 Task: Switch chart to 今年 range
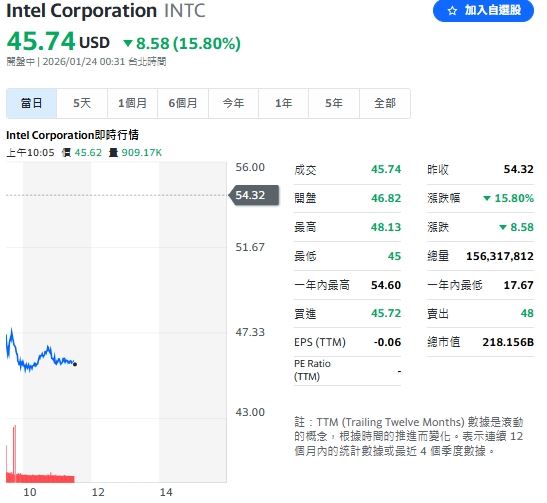point(233,103)
